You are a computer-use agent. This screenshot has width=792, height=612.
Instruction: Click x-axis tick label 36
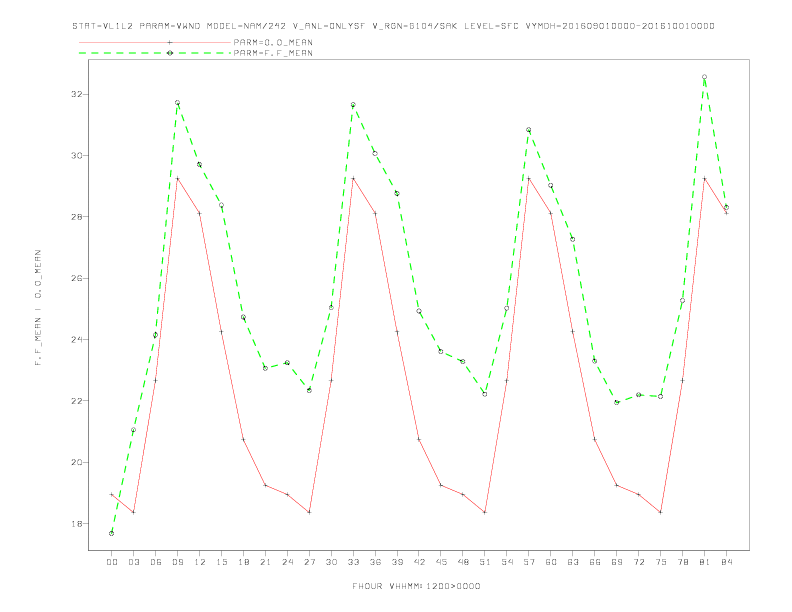pyautogui.click(x=375, y=562)
